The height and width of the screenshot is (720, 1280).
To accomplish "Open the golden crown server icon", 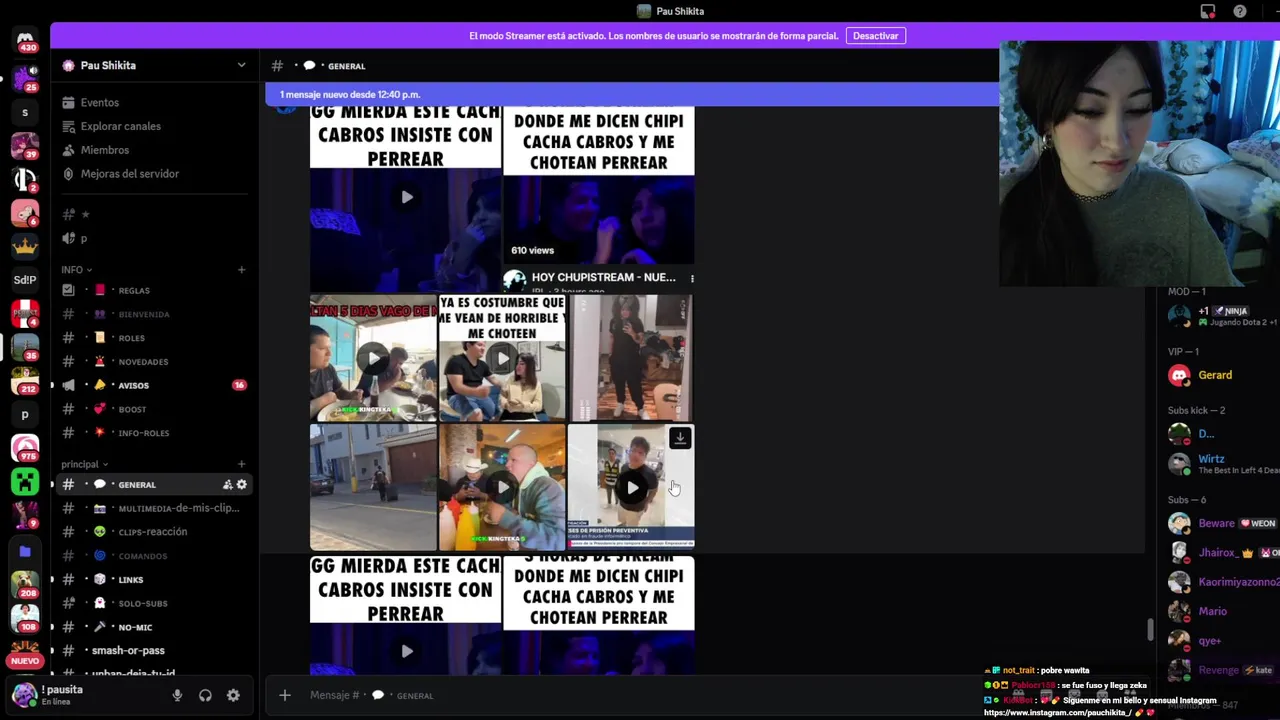I will pos(25,245).
